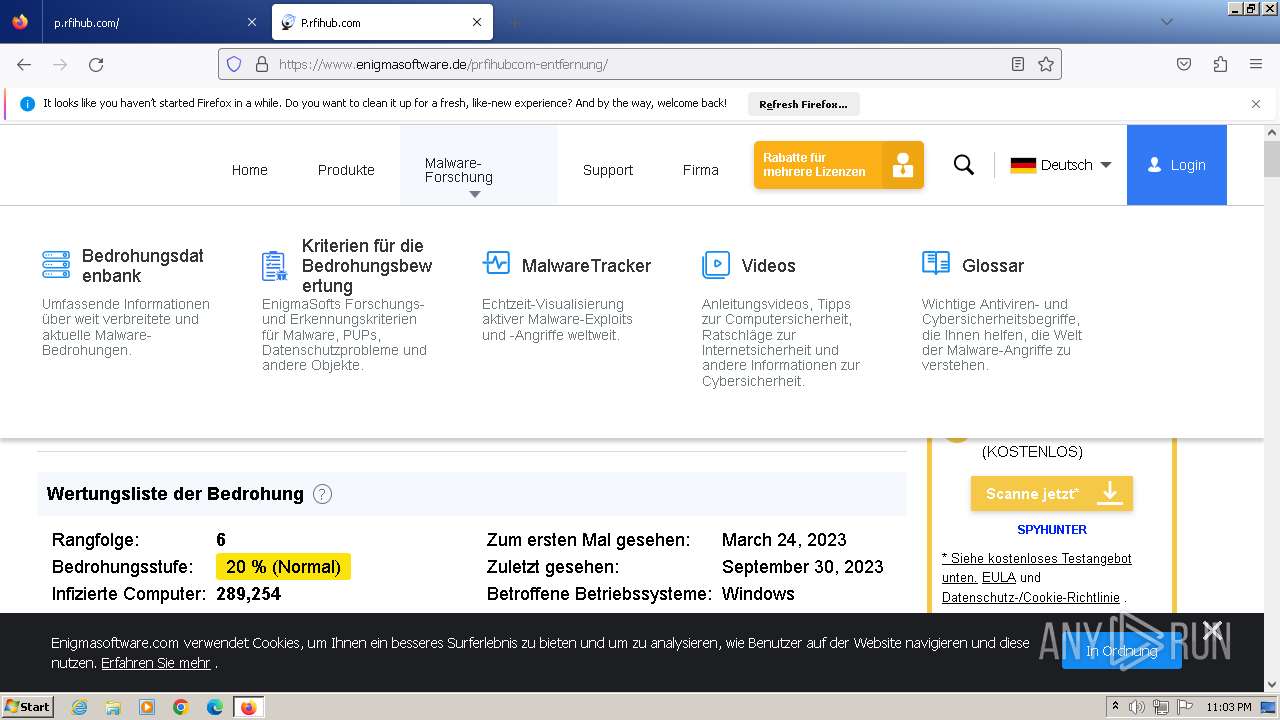Viewport: 1280px width, 720px height.
Task: Launch Internet Explorer from taskbar
Action: point(79,707)
